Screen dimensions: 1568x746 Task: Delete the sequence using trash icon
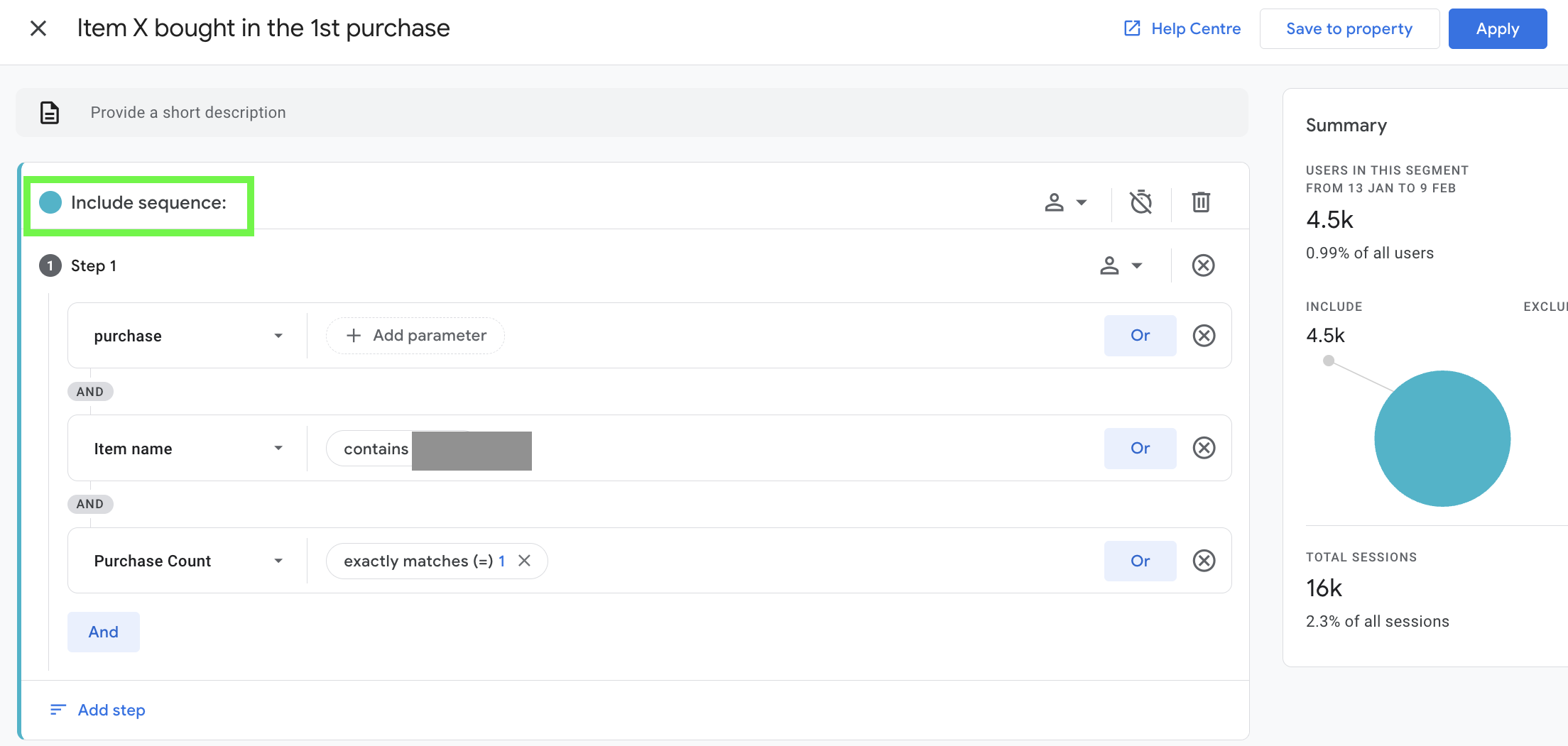click(x=1201, y=202)
